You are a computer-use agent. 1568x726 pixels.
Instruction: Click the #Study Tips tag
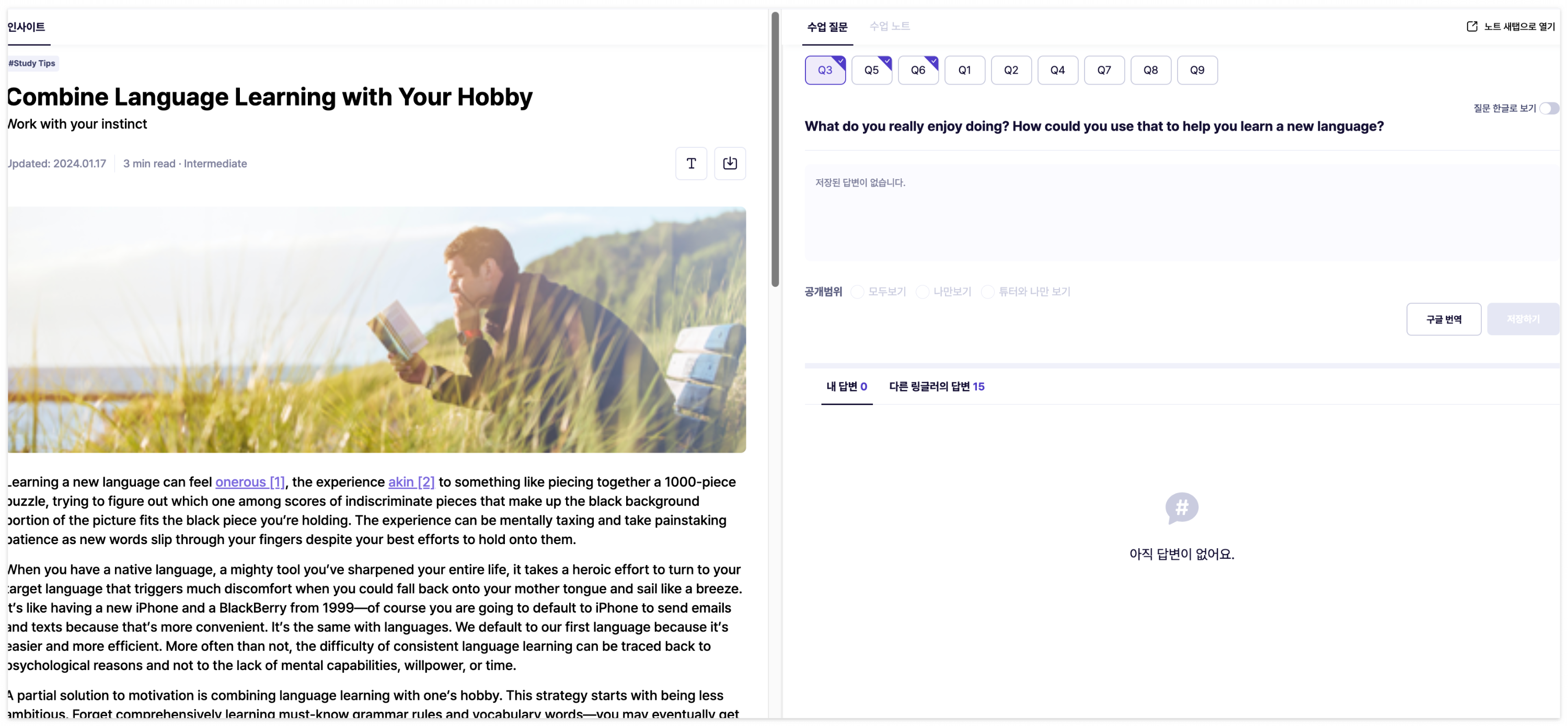[32, 63]
